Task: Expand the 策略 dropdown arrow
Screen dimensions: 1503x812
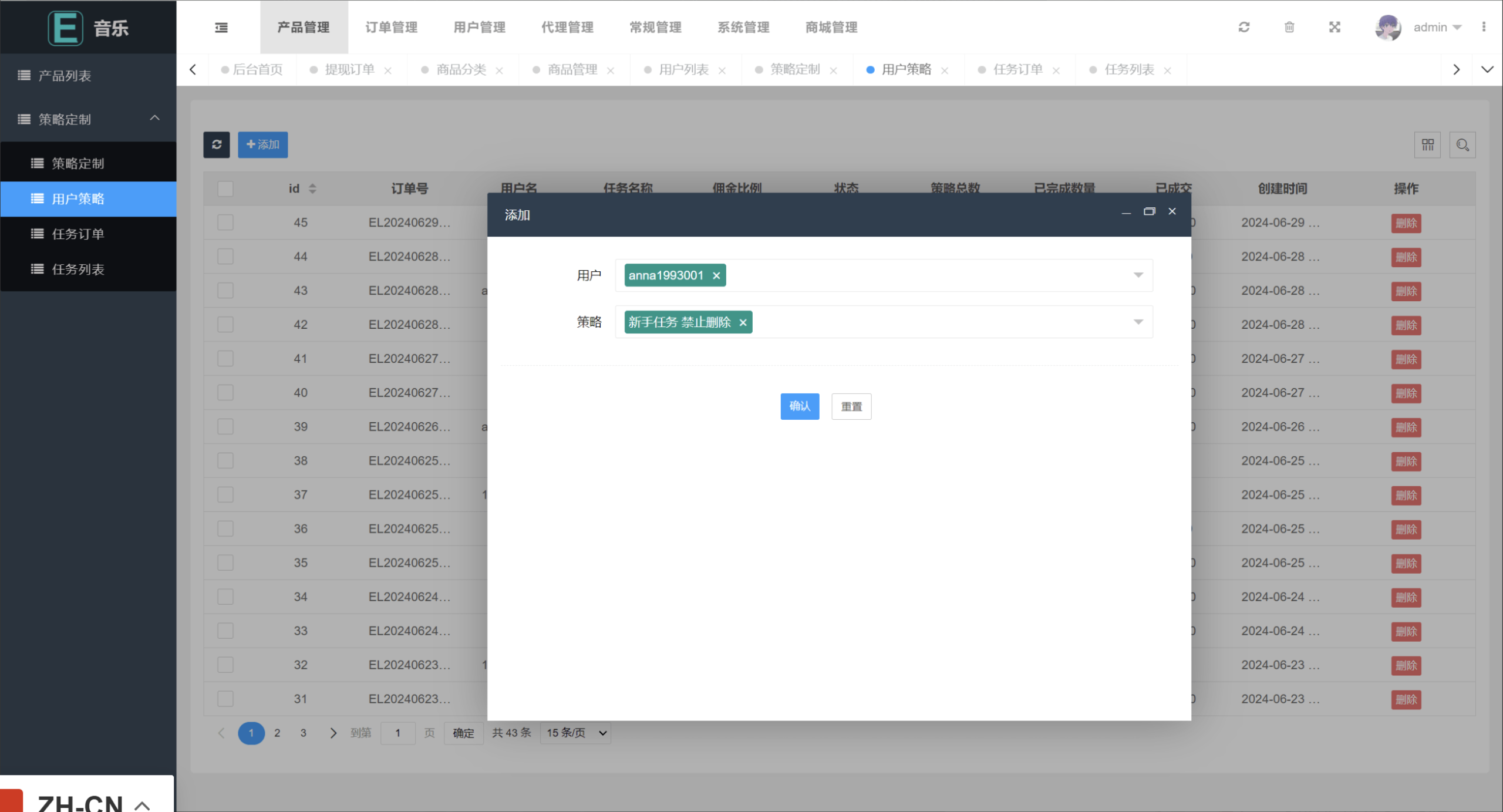Action: pyautogui.click(x=1138, y=322)
